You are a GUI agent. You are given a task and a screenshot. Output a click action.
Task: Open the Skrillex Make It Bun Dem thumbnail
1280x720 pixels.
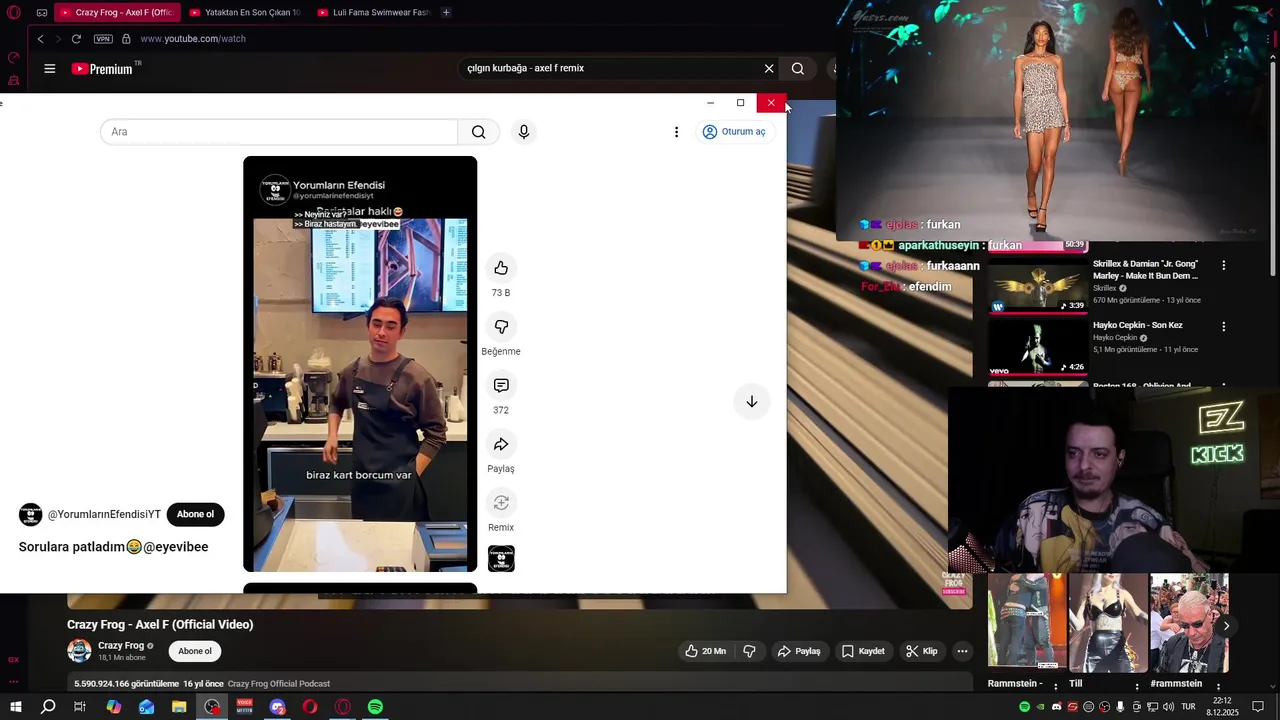(x=1038, y=287)
